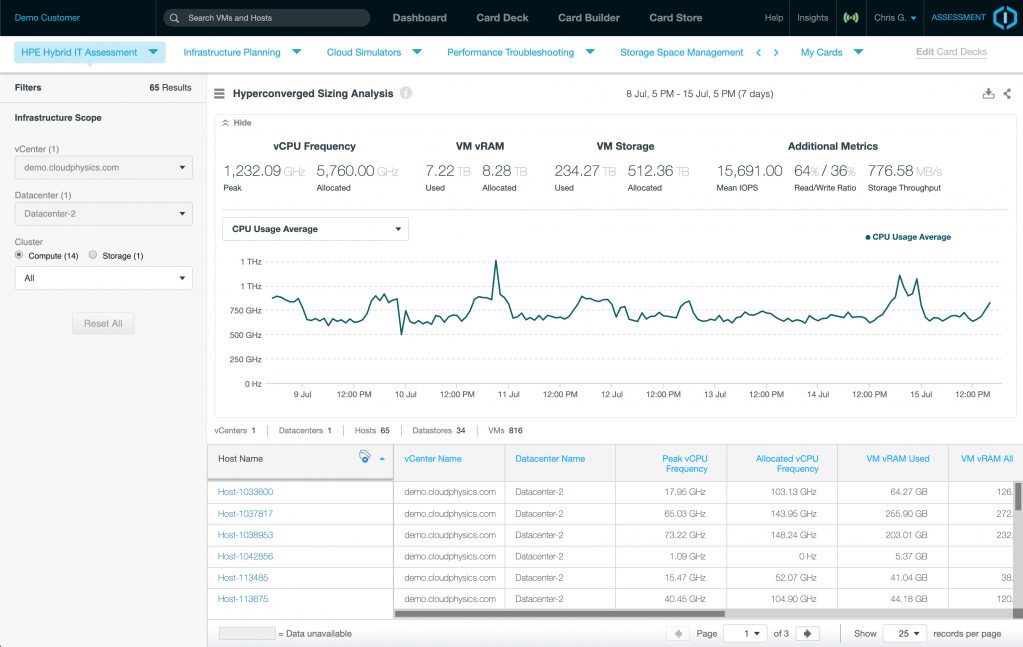This screenshot has width=1023, height=647.
Task: Switch to Infrastructure Planning card deck
Action: (x=232, y=52)
